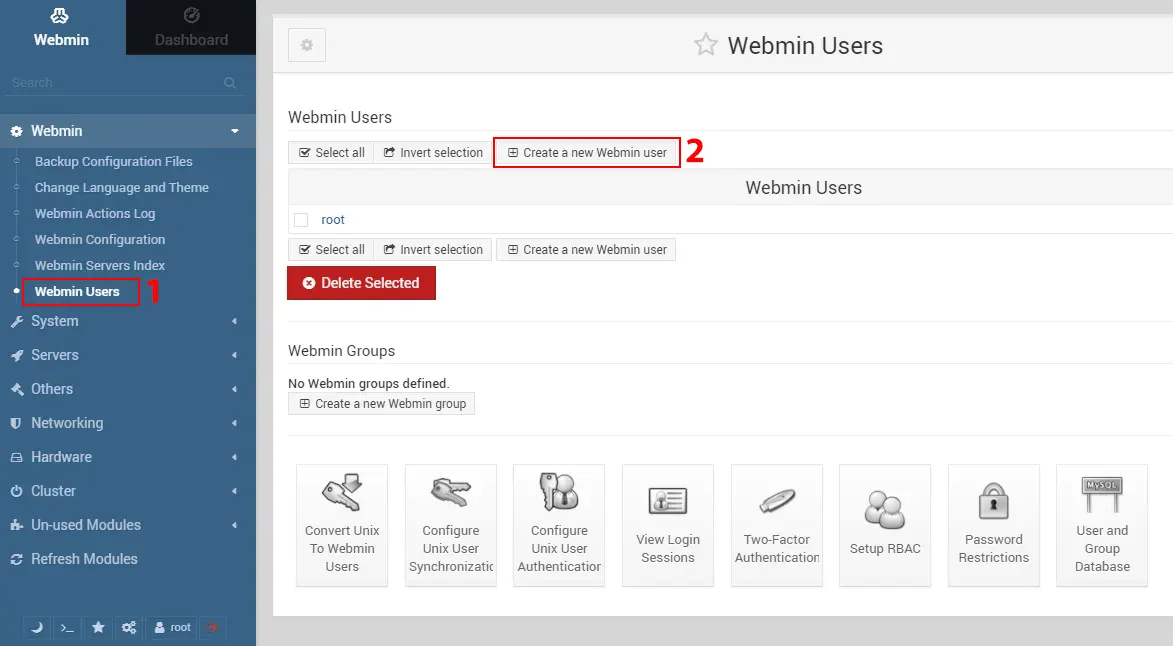Viewport: 1173px width, 646px height.
Task: Click the red logout icon
Action: (x=212, y=627)
